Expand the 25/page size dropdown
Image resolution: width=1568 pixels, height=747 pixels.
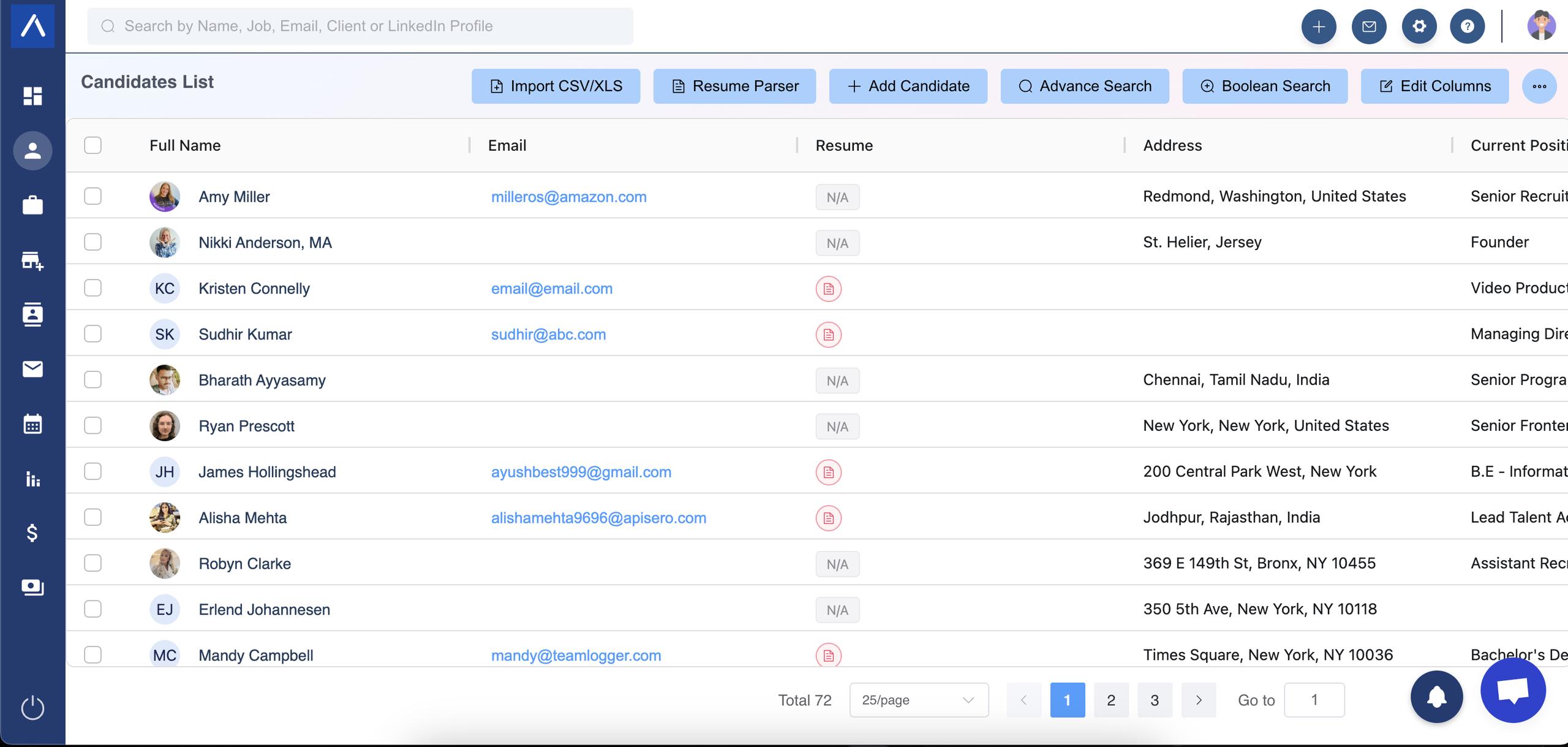coord(918,700)
